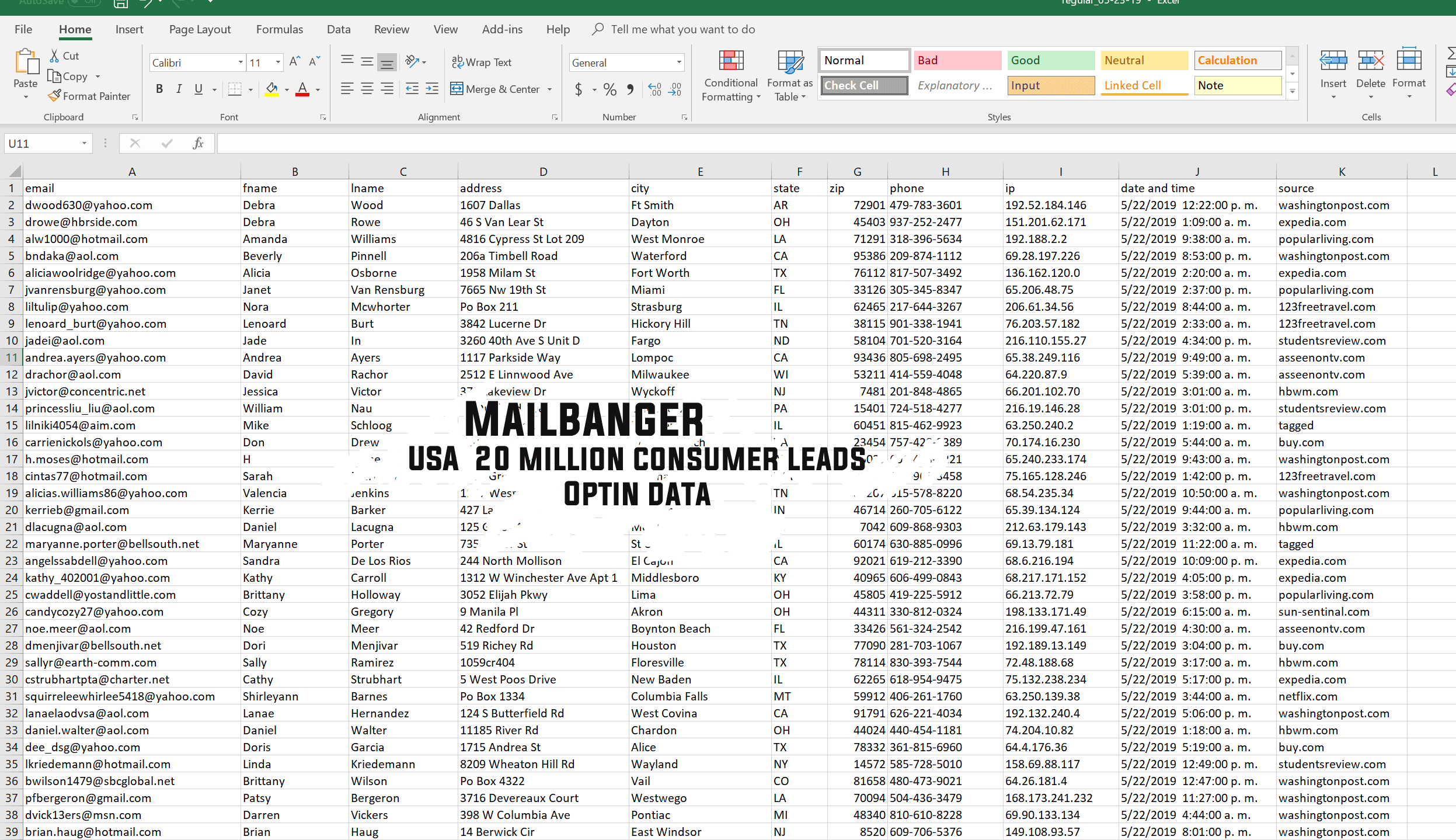Apply the Good cell style
Screen dimensions: 1456x840
pos(1051,60)
